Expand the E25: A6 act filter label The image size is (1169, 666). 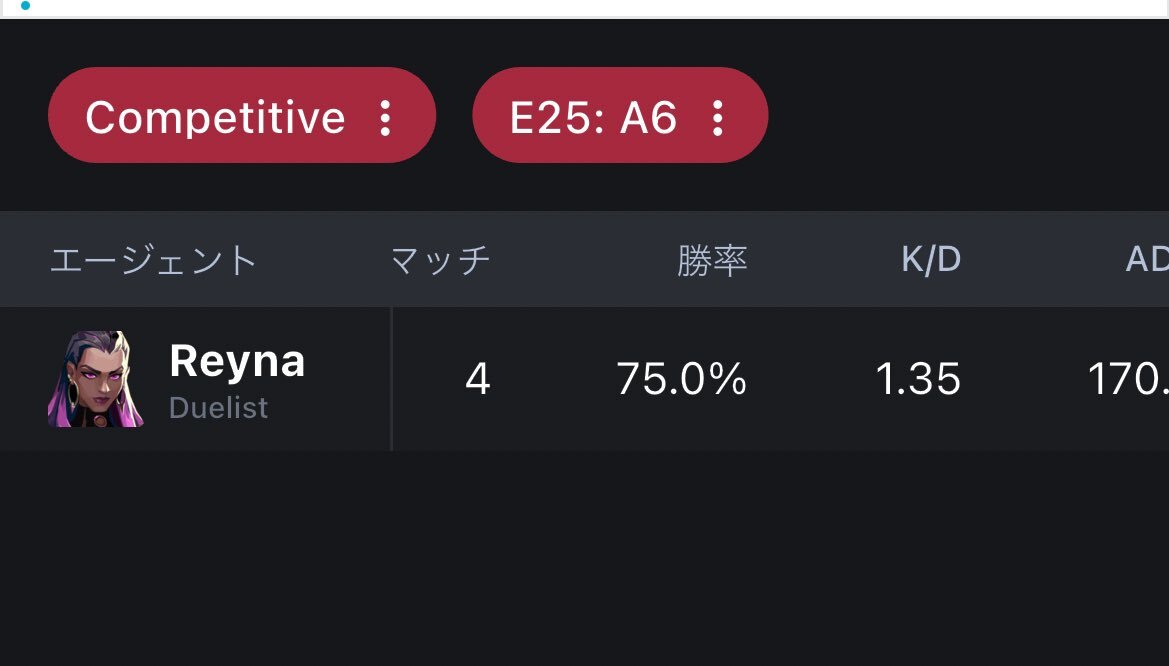(x=593, y=117)
